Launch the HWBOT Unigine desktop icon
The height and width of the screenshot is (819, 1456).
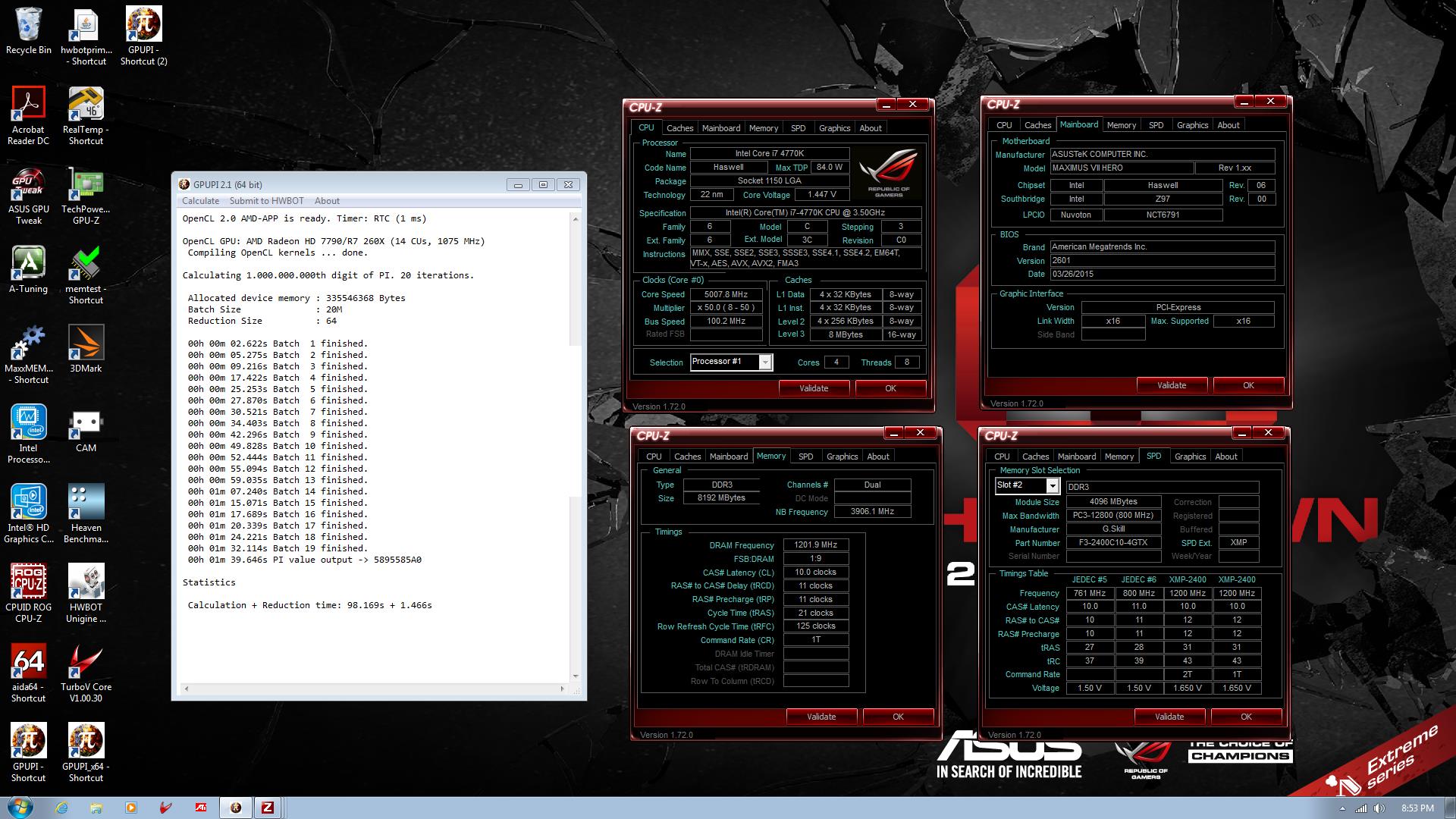[x=86, y=593]
